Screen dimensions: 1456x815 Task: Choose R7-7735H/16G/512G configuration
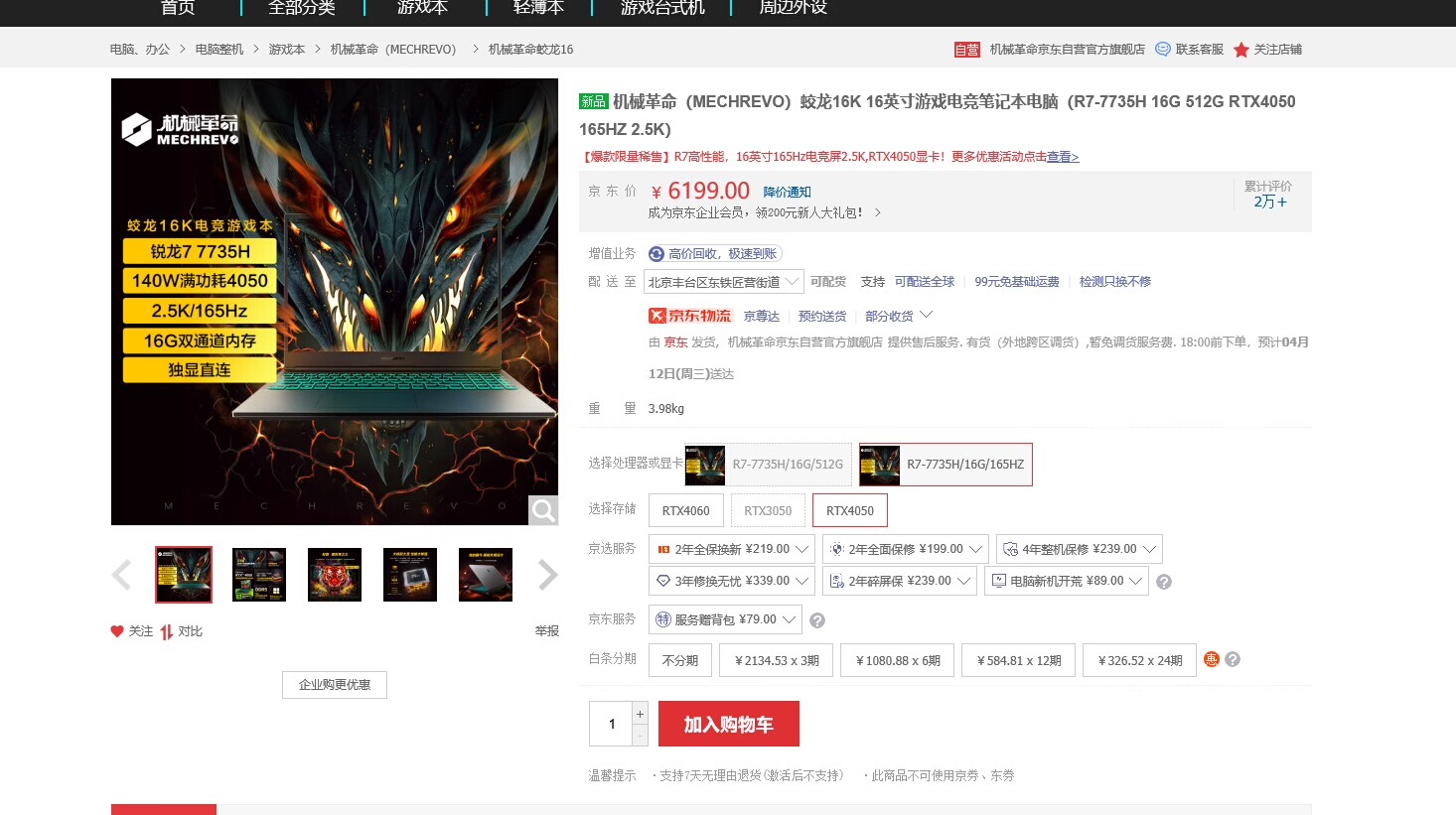[768, 465]
